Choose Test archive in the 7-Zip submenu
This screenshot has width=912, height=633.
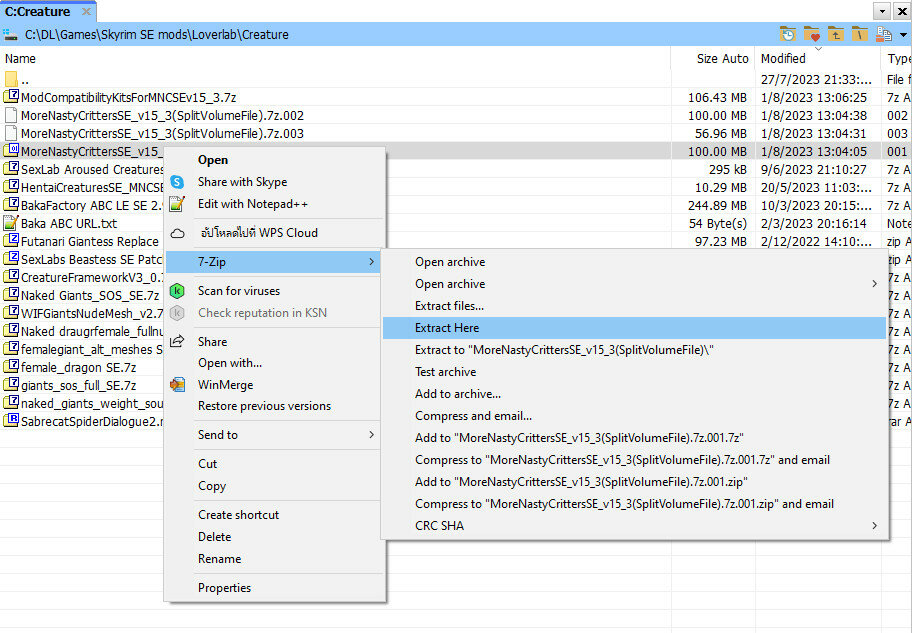tap(634, 372)
